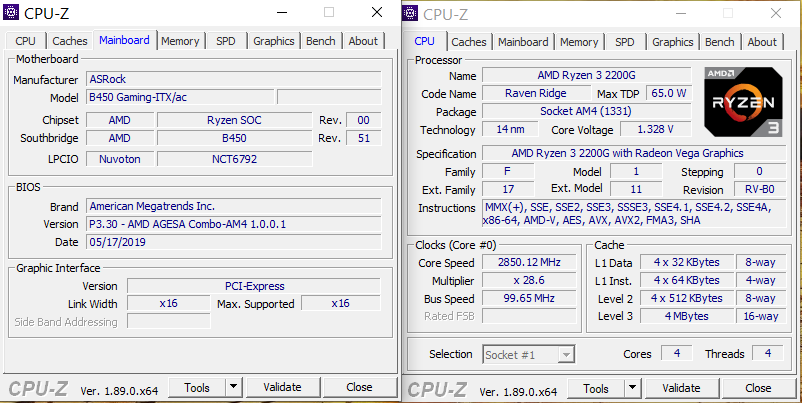Click Close button in right window
The image size is (802, 403).
[x=758, y=389]
